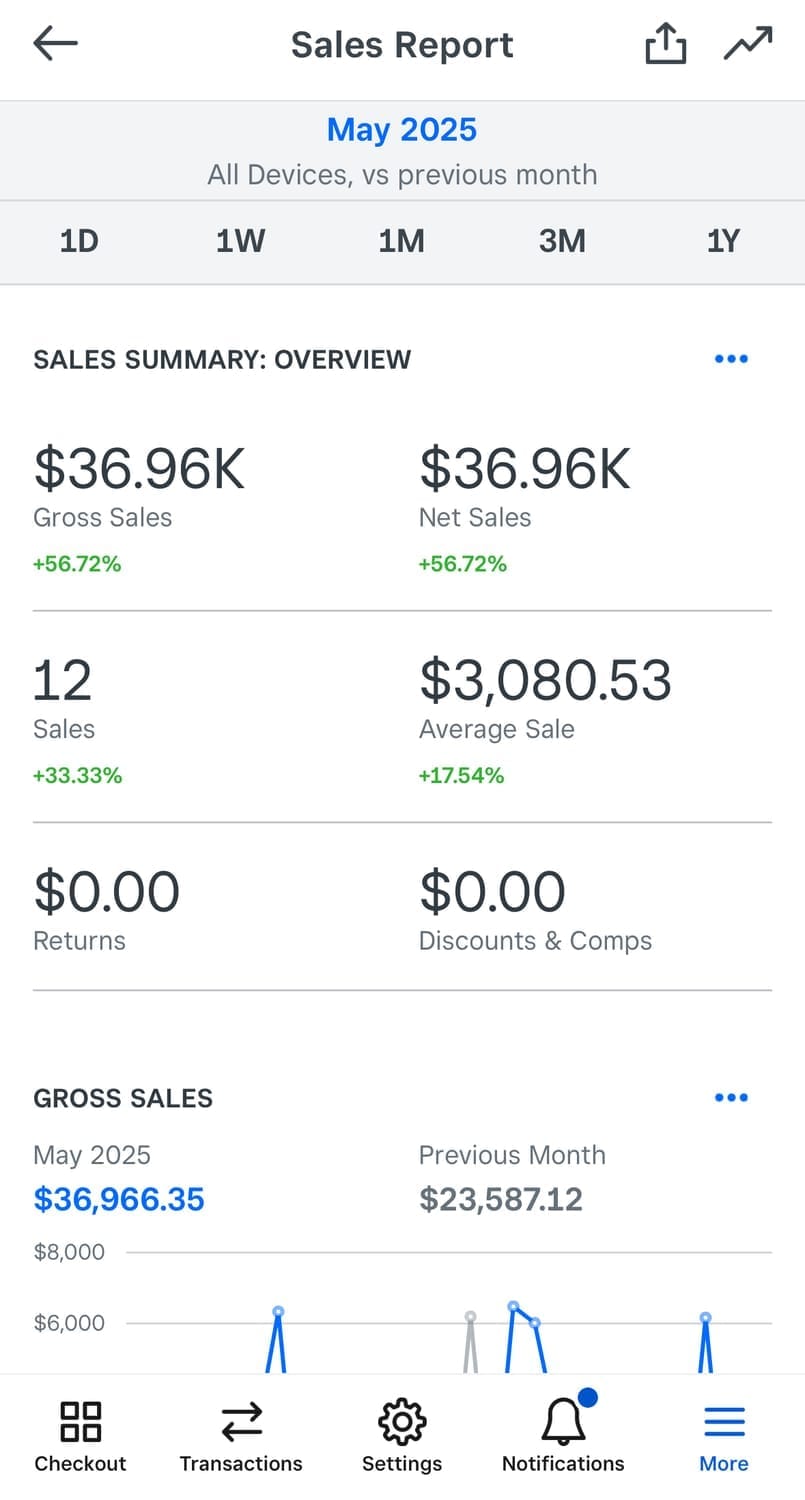Select the 1D range tab
Screen dimensions: 805x1500
pos(79,241)
